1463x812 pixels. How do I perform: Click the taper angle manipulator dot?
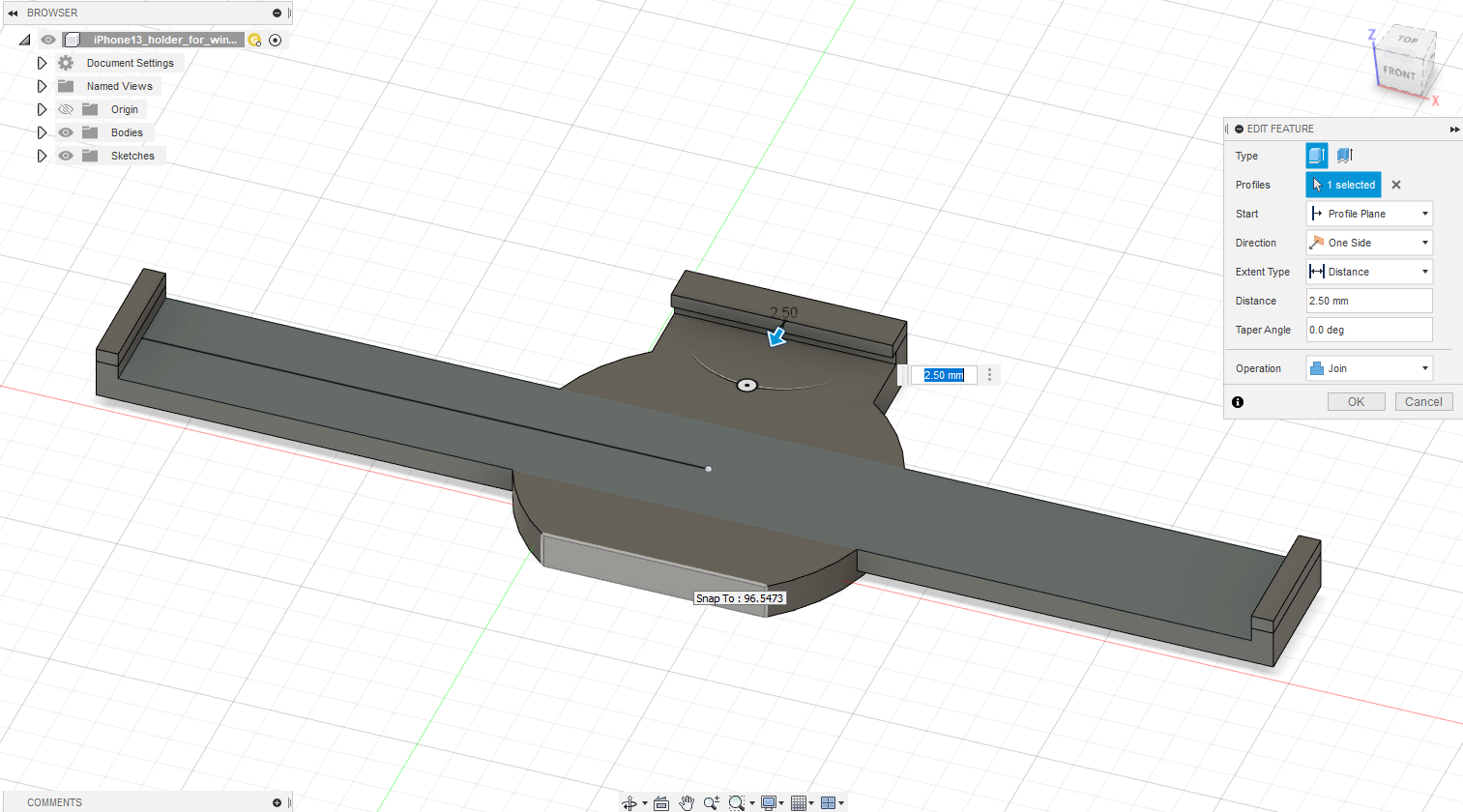tap(746, 385)
